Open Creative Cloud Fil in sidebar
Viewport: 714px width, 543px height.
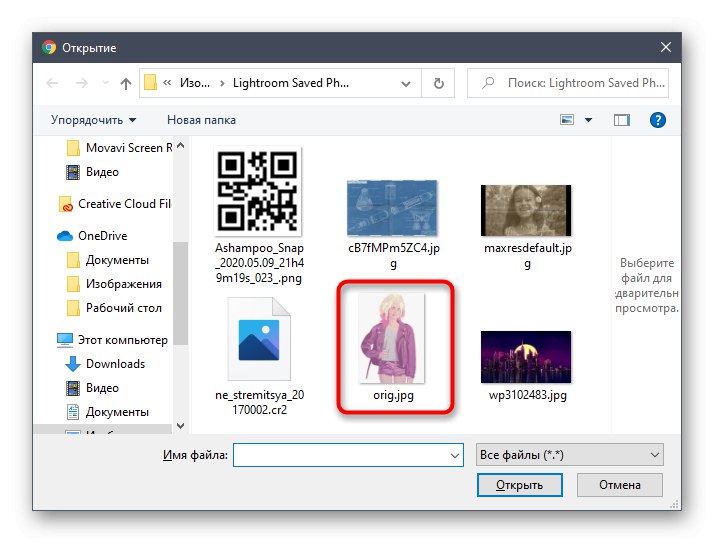pos(115,204)
